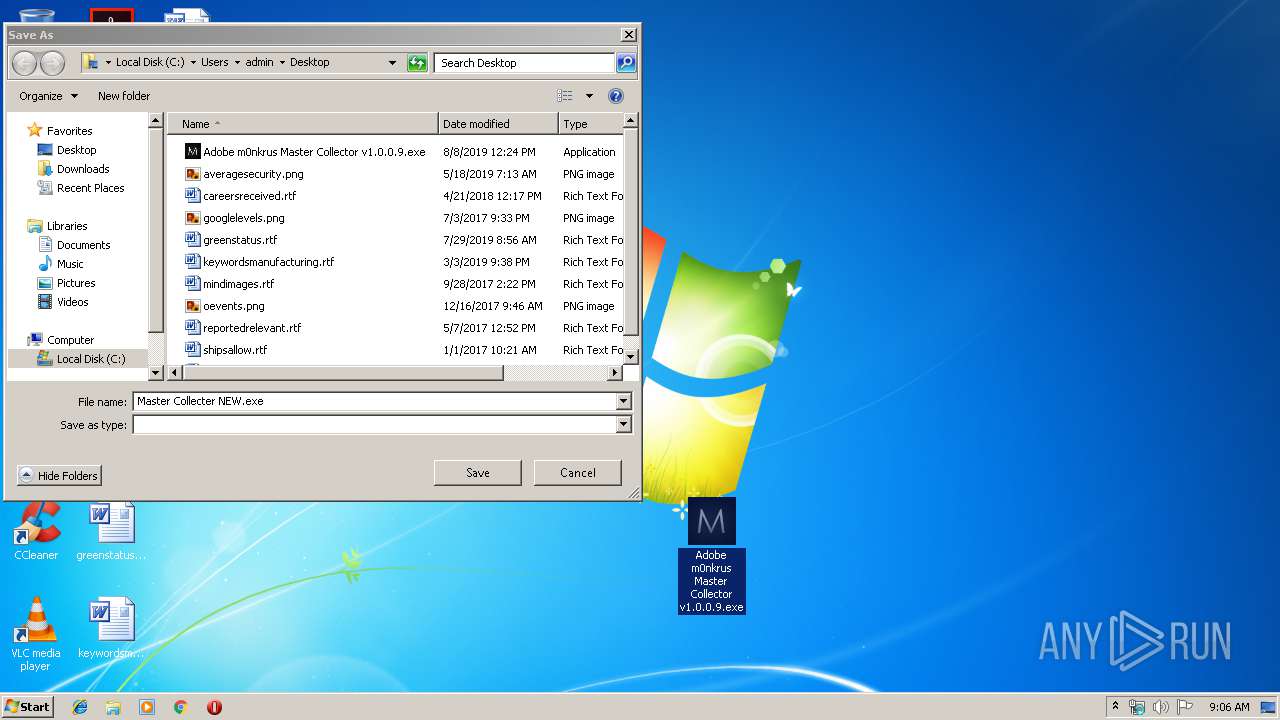Open the Documents library
This screenshot has height=720, width=1280.
click(83, 245)
